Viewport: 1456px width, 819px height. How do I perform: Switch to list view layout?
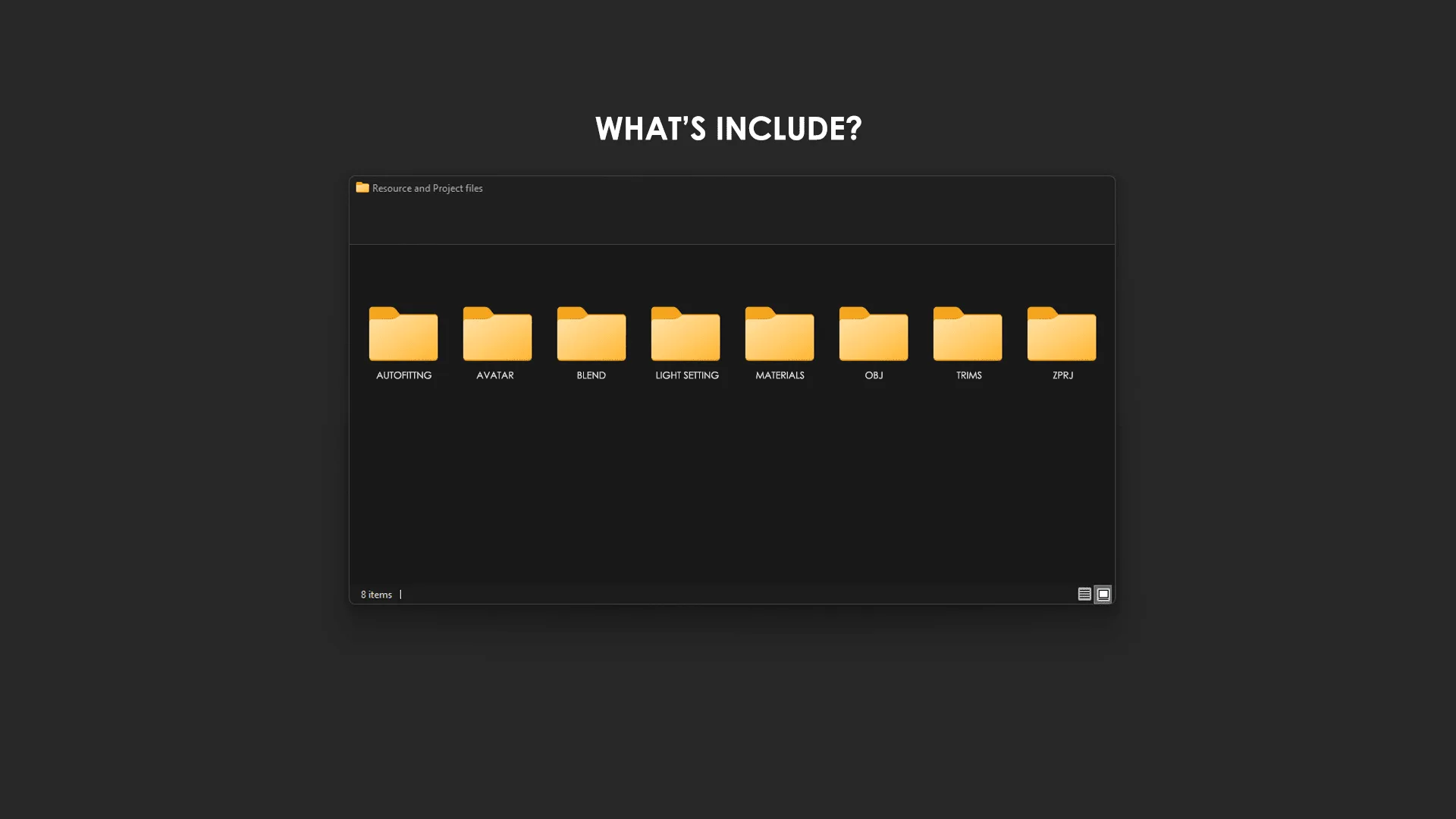tap(1083, 594)
